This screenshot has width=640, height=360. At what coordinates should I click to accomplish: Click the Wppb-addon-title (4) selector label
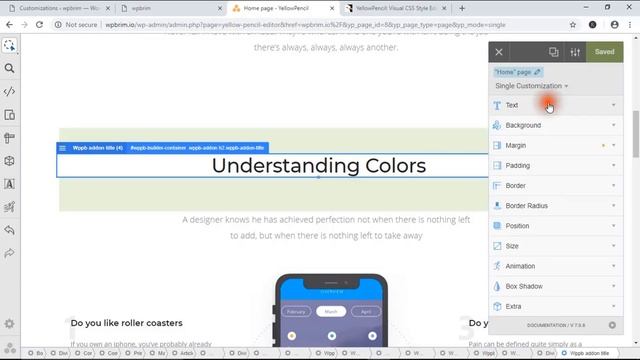[x=98, y=148]
